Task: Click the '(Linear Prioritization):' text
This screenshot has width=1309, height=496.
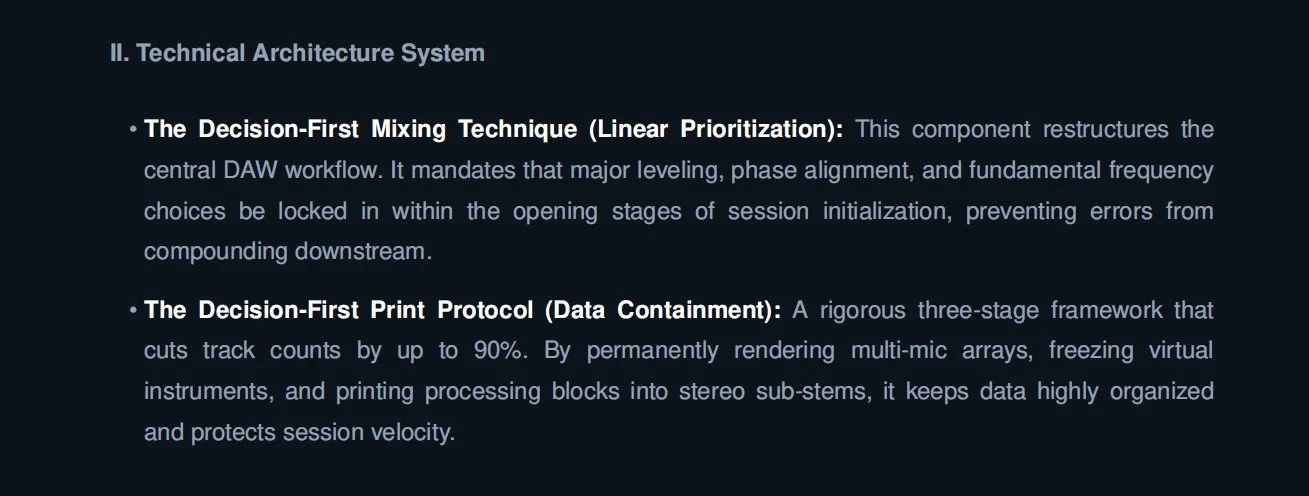Action: coord(716,130)
